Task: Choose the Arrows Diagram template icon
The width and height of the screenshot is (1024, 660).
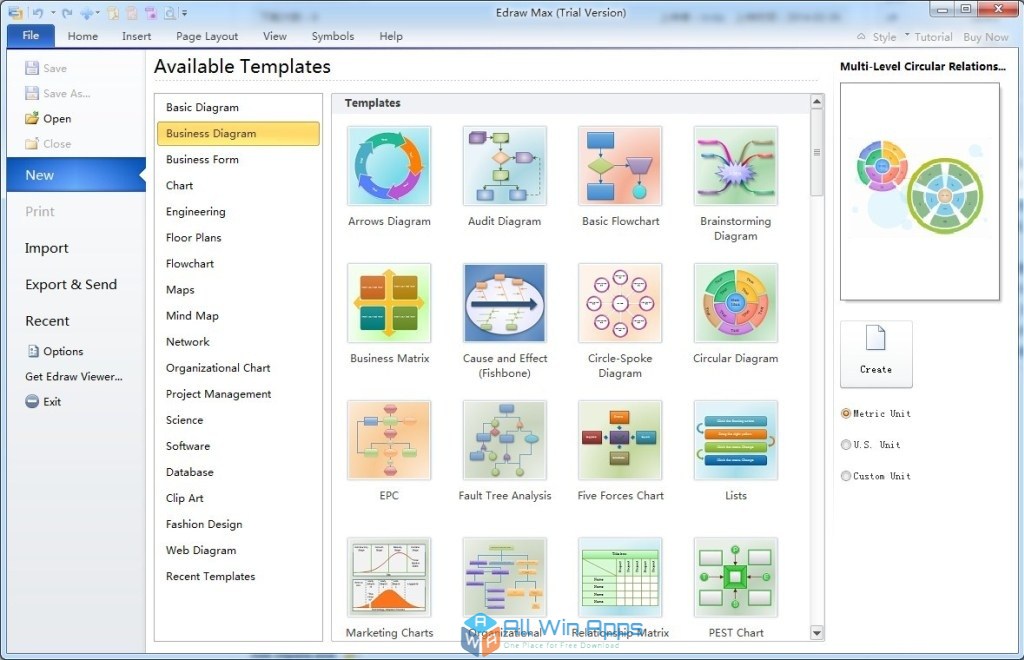Action: (x=389, y=166)
